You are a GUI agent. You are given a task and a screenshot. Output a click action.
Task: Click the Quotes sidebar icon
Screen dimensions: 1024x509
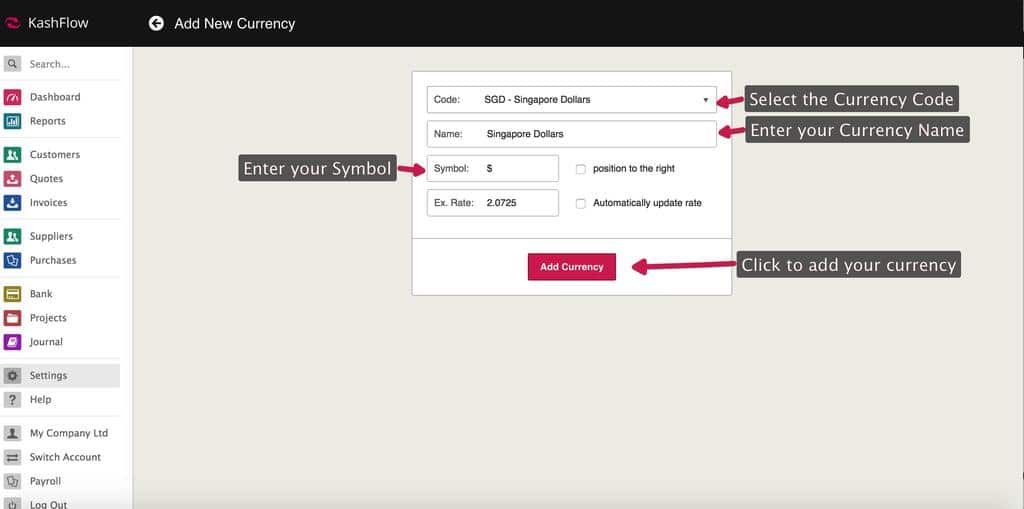pyautogui.click(x=12, y=179)
